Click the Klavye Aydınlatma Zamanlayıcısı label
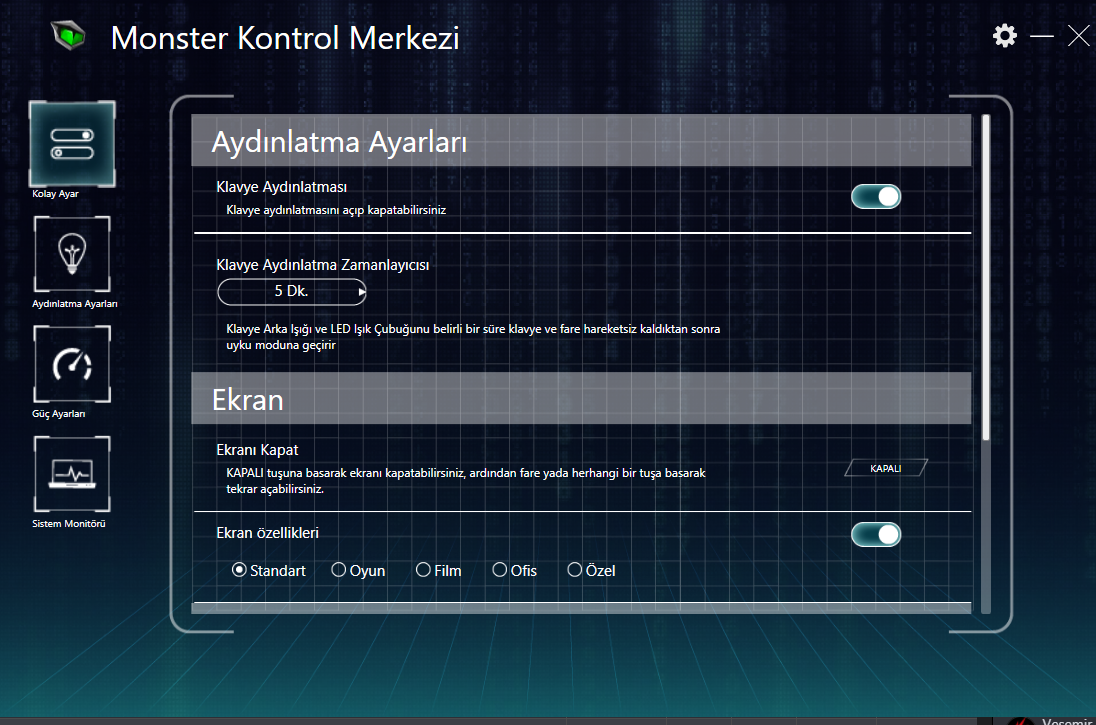 (x=323, y=265)
